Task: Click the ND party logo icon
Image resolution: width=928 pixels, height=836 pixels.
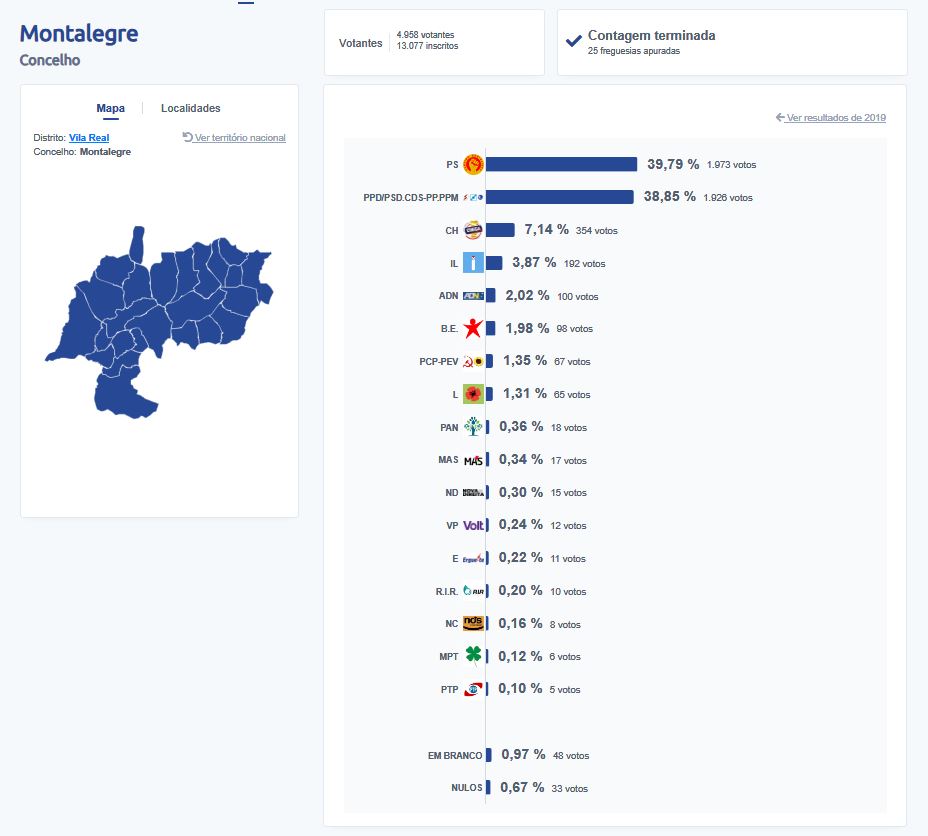Action: [x=473, y=492]
